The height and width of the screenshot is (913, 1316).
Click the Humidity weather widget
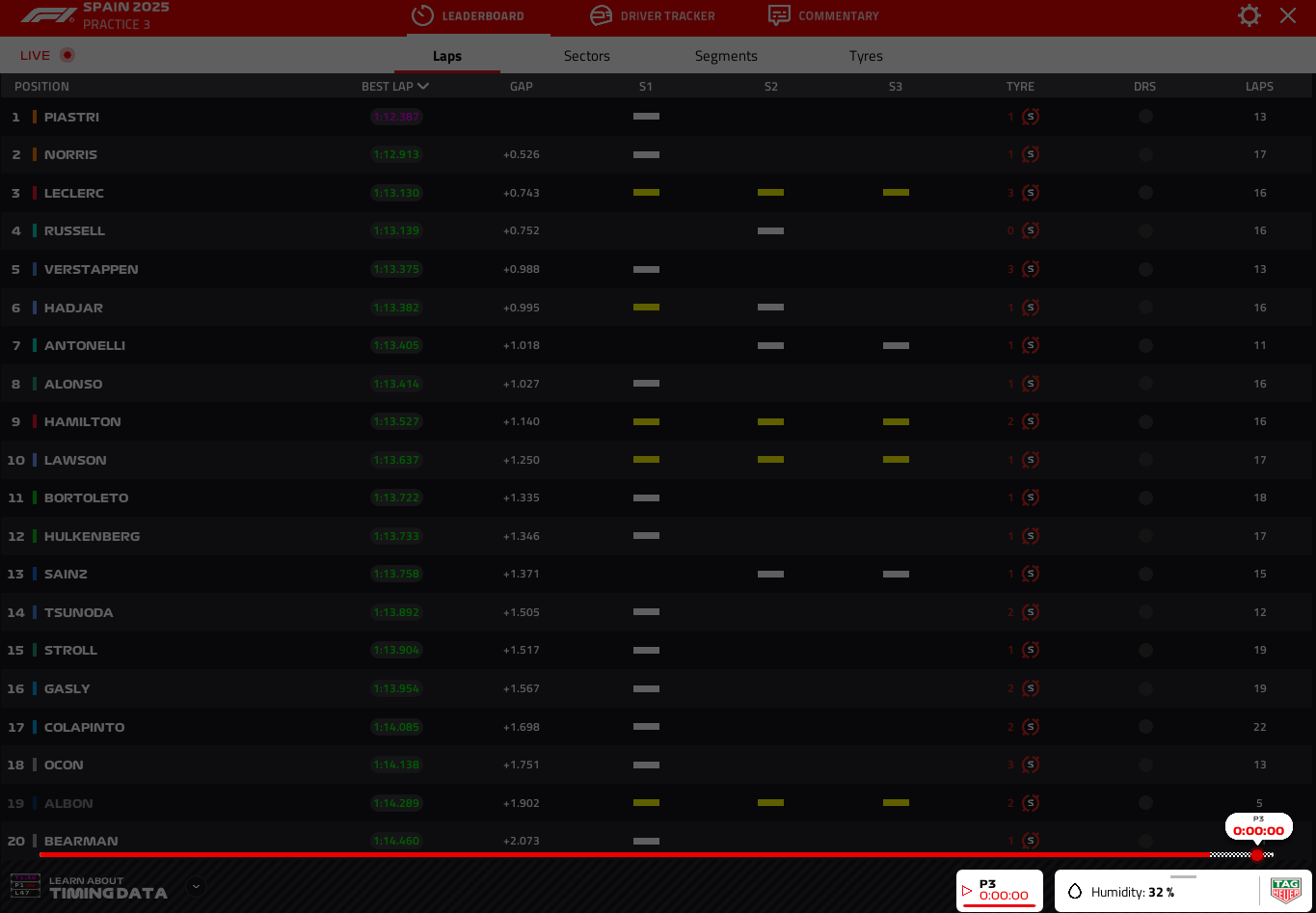1183,891
